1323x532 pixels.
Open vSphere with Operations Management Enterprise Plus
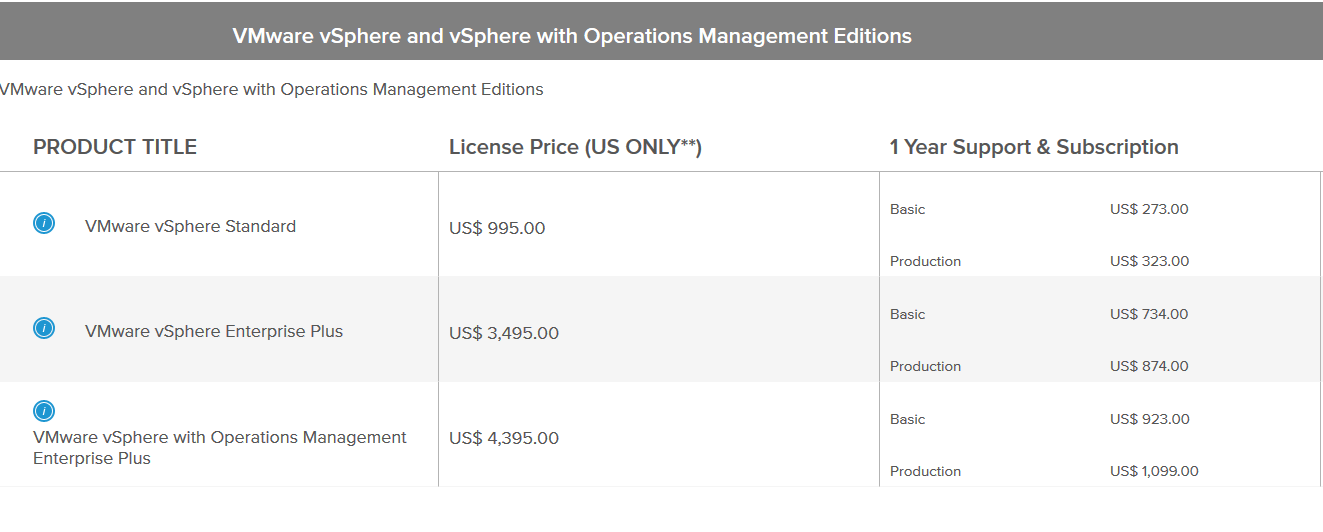220,448
